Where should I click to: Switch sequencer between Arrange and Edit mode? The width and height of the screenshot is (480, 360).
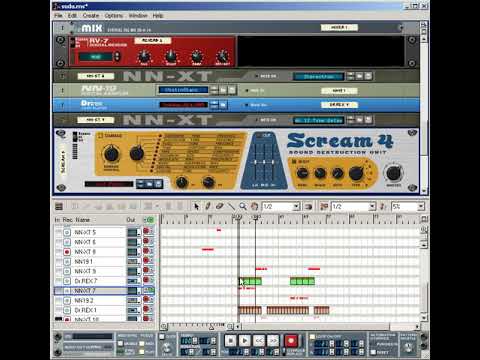[59, 207]
